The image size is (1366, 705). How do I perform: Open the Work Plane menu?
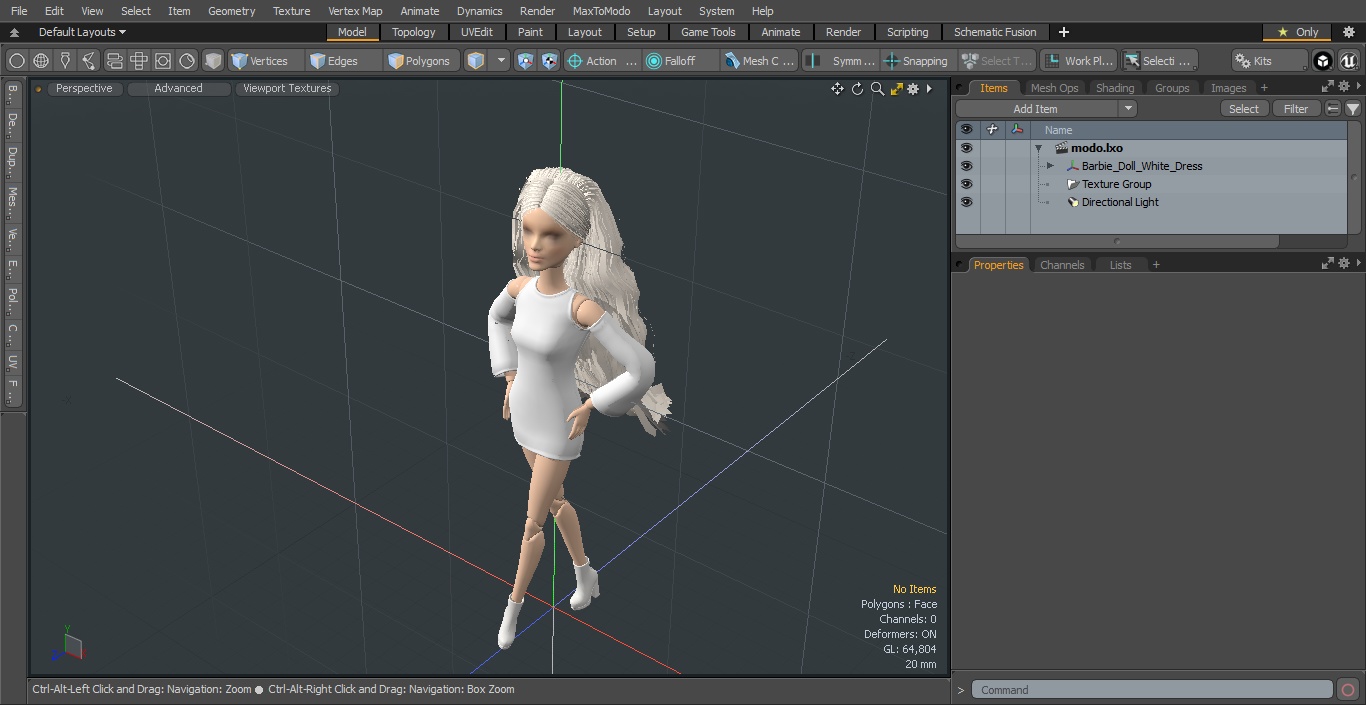point(1078,61)
